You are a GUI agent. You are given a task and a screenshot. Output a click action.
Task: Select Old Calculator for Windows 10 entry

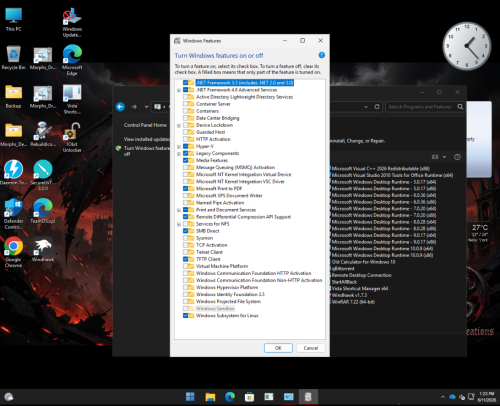[x=363, y=262]
